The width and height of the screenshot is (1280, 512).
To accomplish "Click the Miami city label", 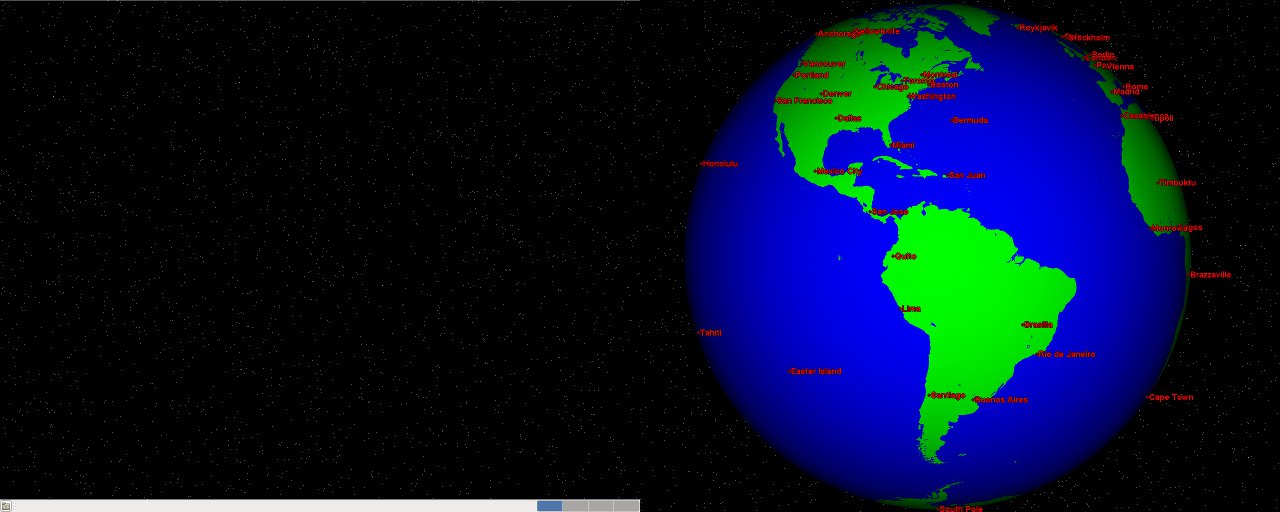I will click(x=902, y=145).
